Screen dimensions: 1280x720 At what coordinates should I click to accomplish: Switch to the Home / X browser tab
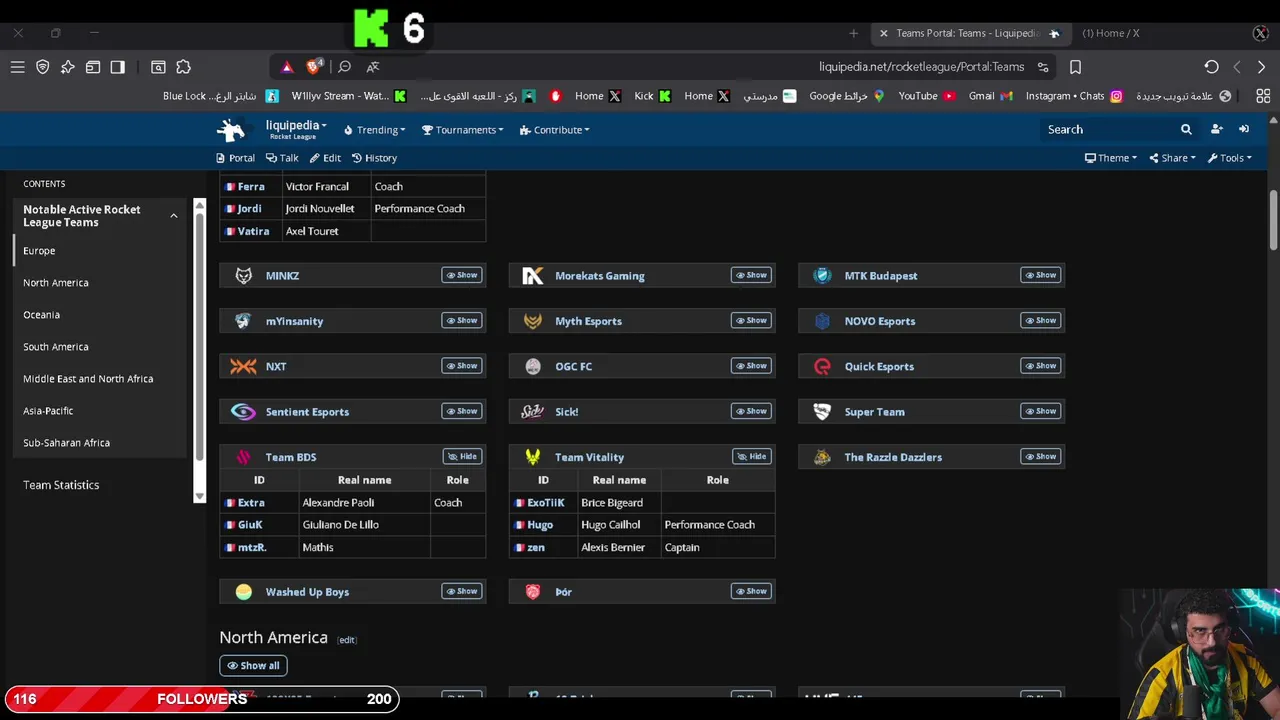tap(1110, 33)
